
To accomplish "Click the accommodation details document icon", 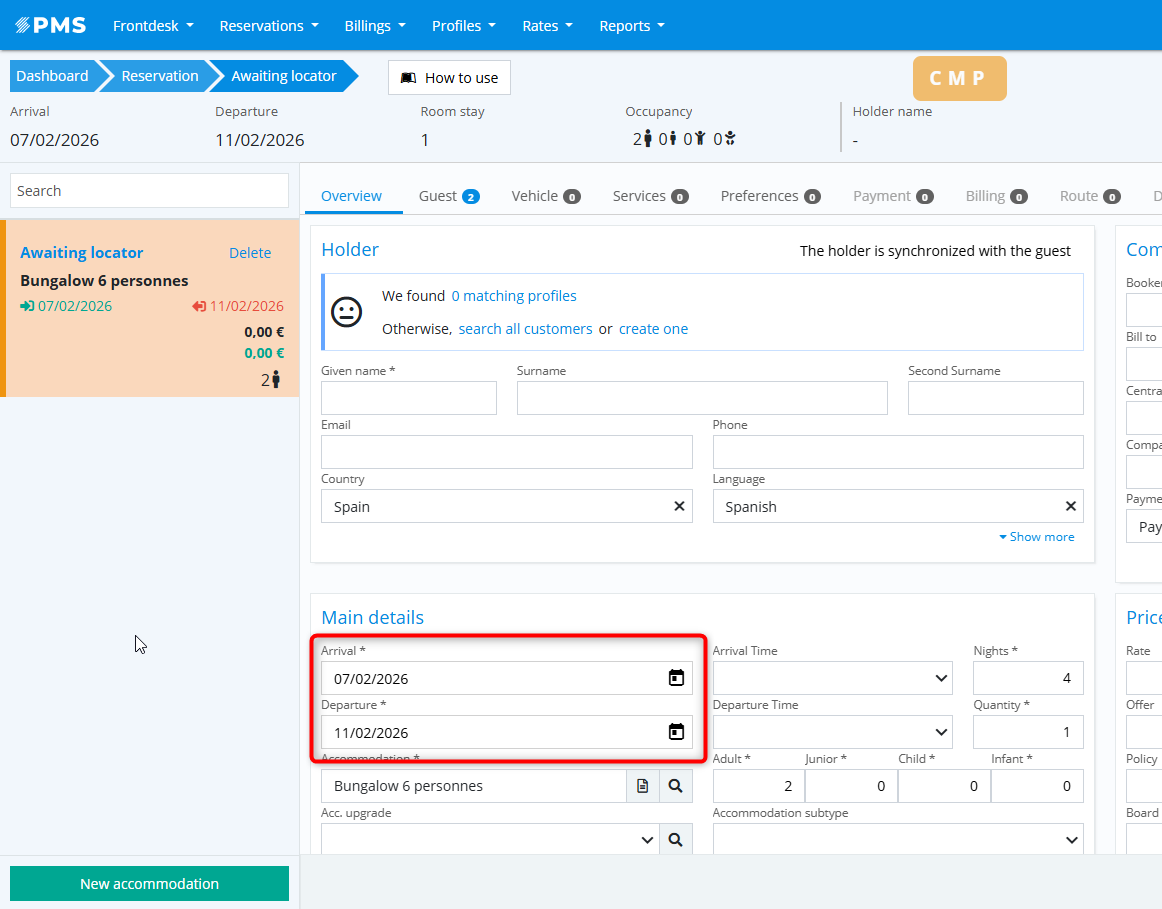I will [643, 786].
